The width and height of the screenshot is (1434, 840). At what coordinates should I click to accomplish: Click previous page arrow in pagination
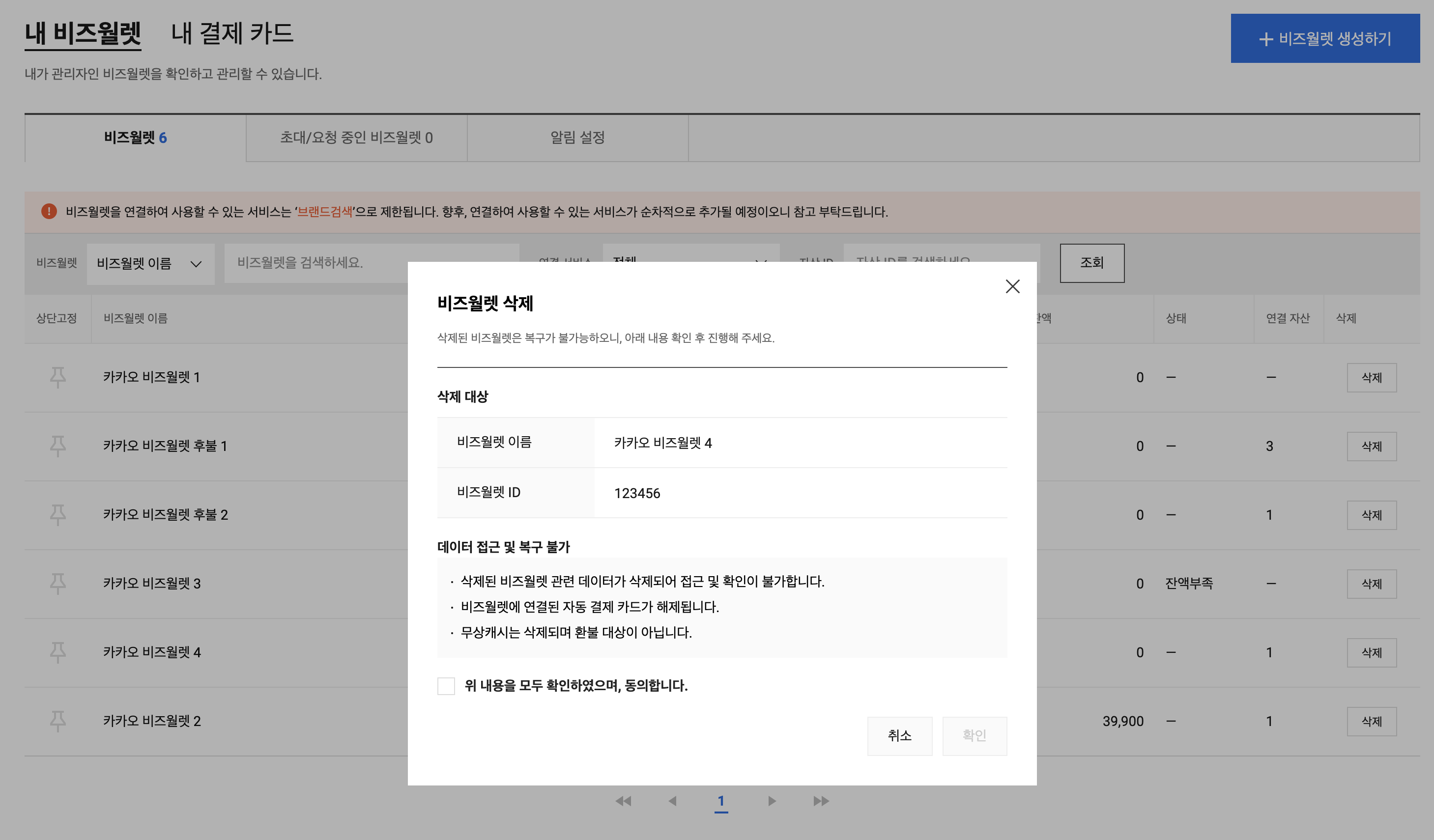(x=672, y=801)
